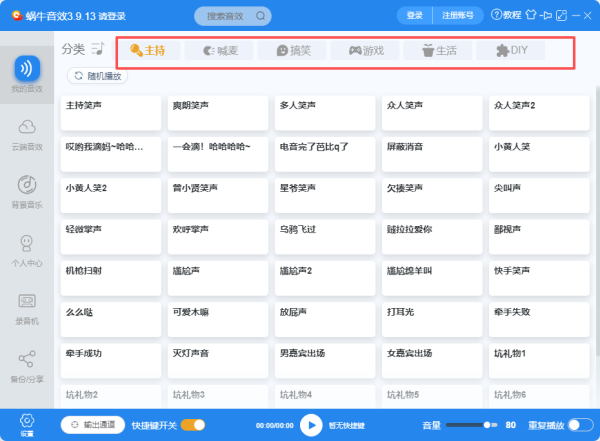This screenshot has height=441, width=600.
Task: Open the skin shirt icon
Action: [x=531, y=15]
